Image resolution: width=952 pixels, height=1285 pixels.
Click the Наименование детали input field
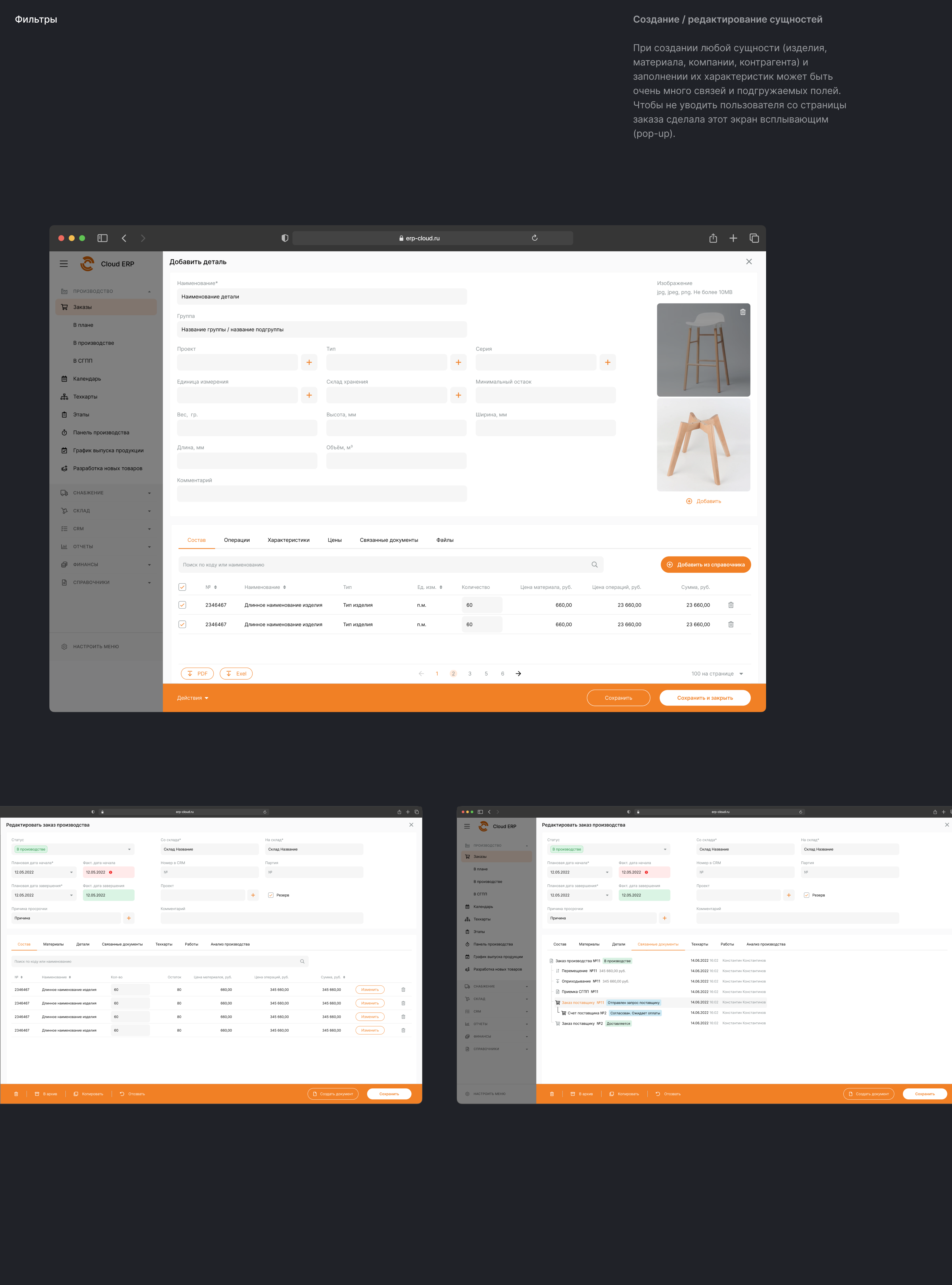(x=322, y=297)
